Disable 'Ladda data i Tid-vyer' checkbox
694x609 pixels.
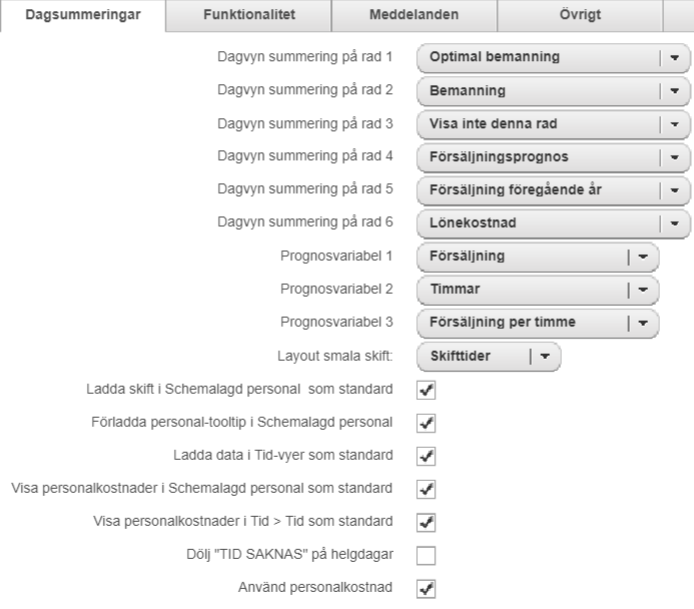point(427,455)
